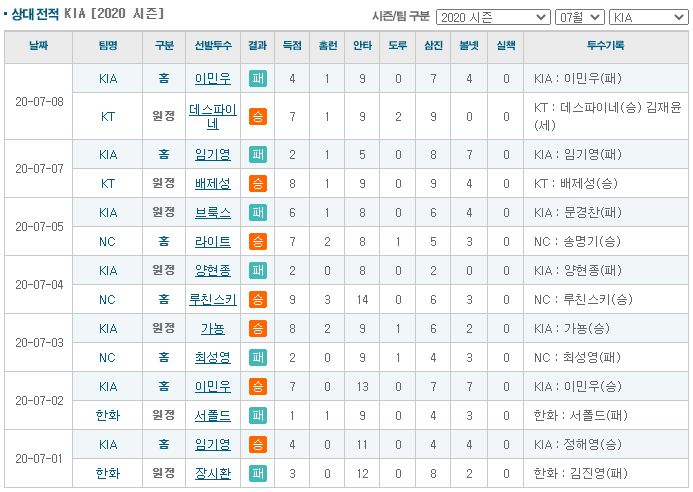Image resolution: width=693 pixels, height=492 pixels.
Task: Open starter 임기영 link for 20-07-01
Action: click(x=213, y=444)
